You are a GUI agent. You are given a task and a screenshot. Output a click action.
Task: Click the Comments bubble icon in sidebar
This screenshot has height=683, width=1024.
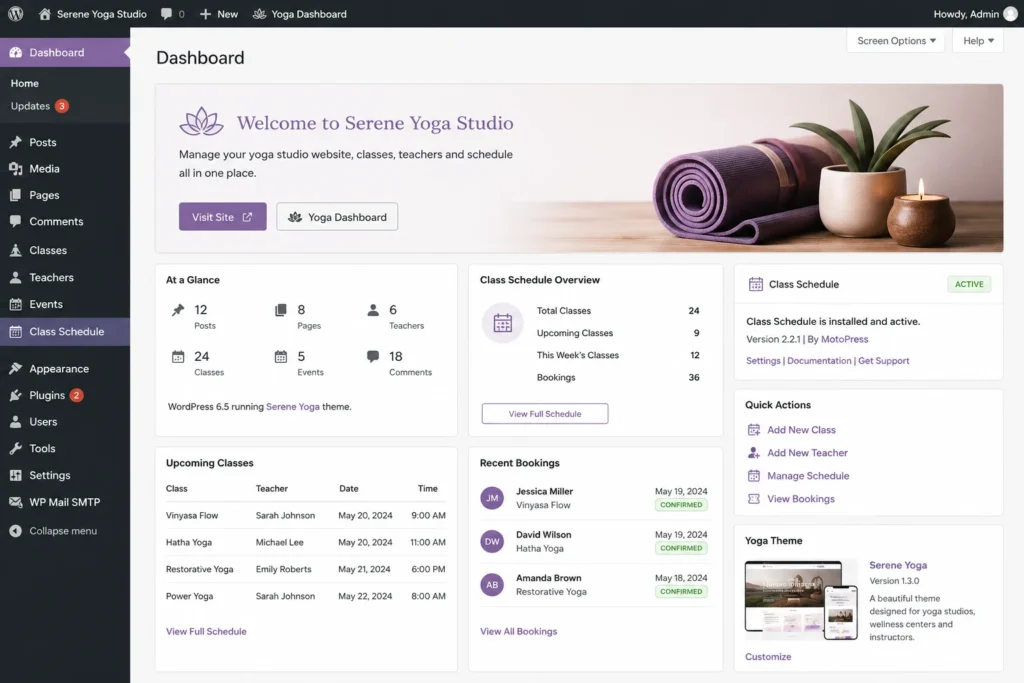coord(16,221)
